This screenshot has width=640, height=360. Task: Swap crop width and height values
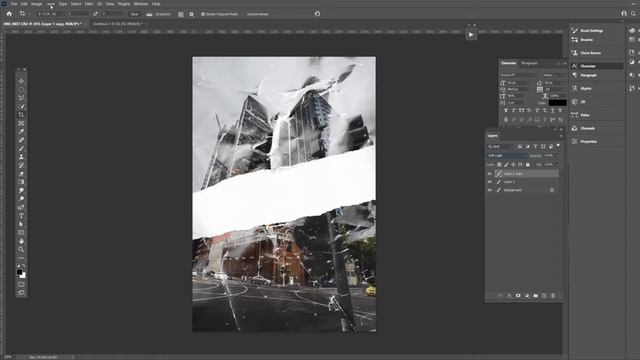click(95, 14)
